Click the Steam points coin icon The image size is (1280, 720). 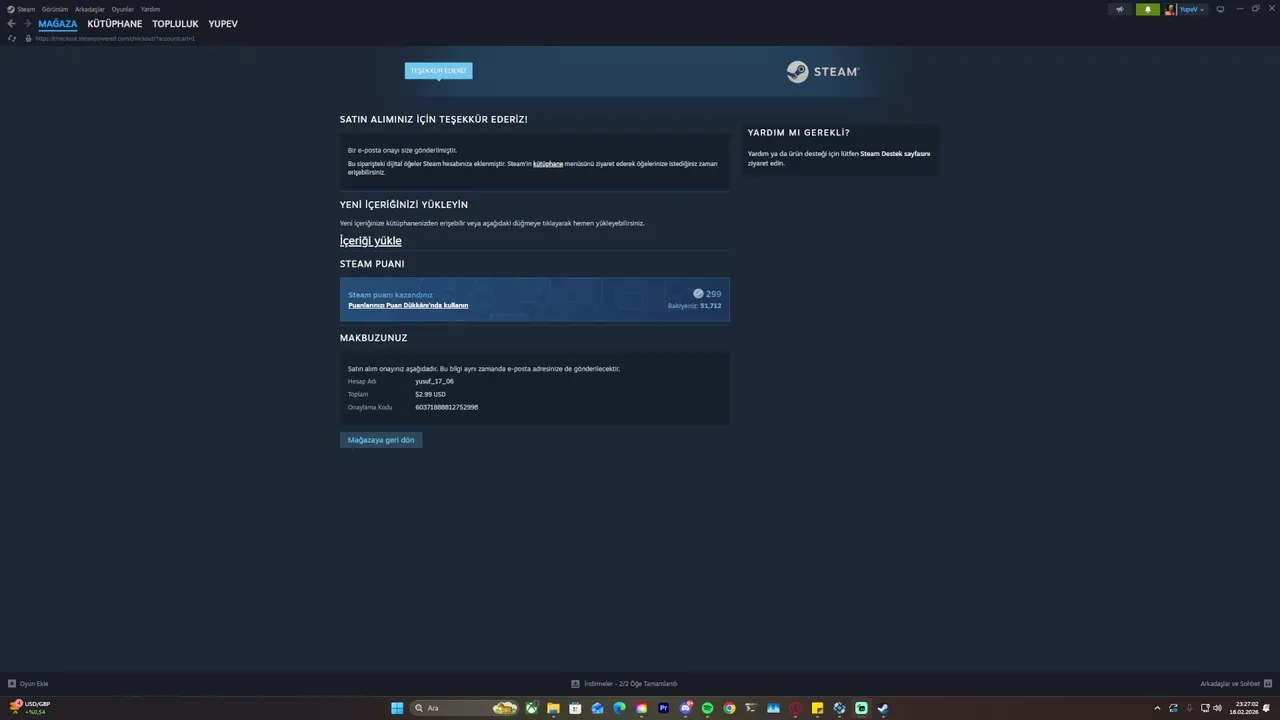coord(698,294)
